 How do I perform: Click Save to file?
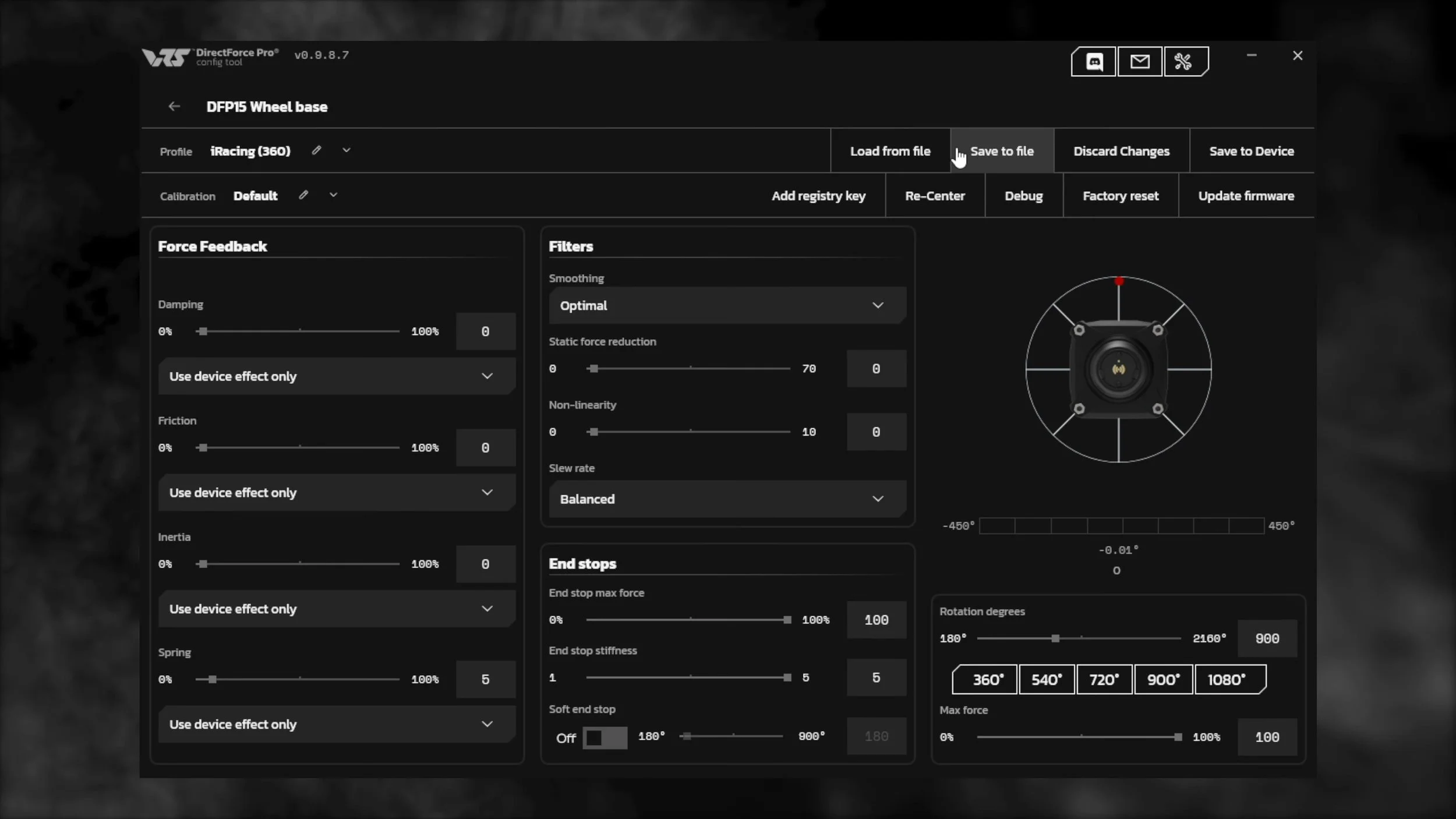[x=1002, y=151]
